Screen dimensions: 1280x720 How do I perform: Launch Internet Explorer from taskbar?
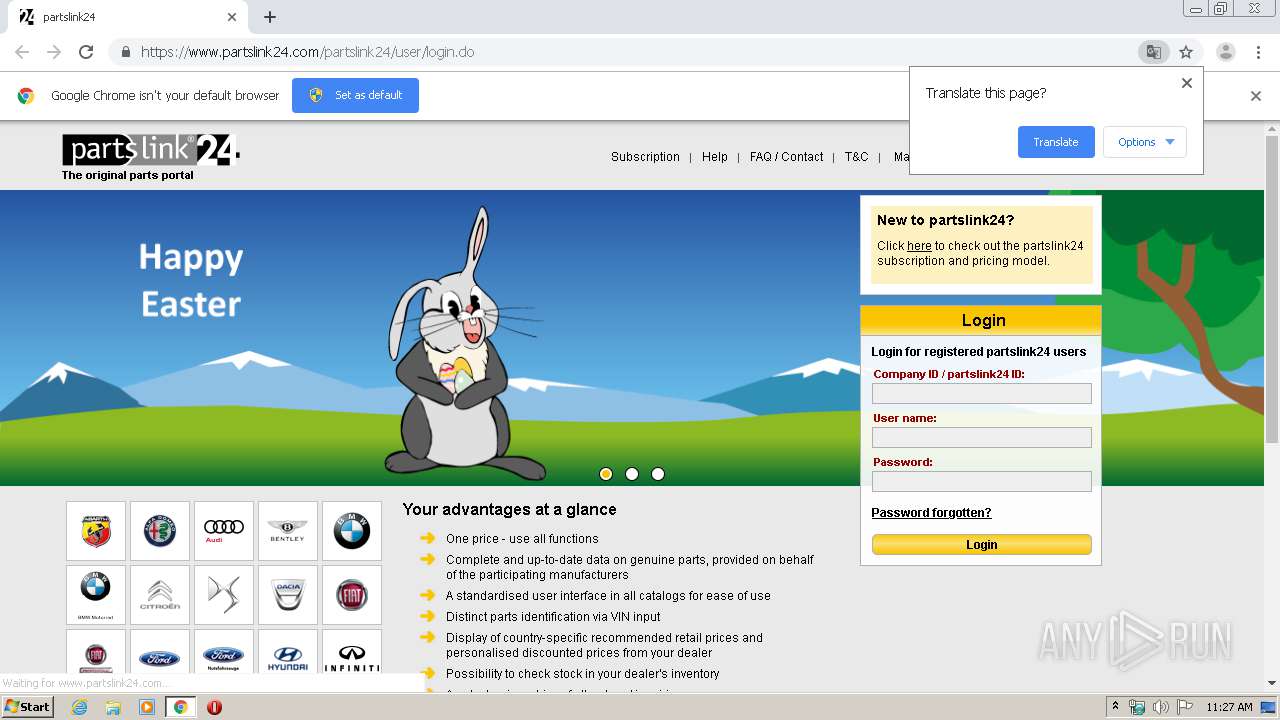click(x=79, y=707)
